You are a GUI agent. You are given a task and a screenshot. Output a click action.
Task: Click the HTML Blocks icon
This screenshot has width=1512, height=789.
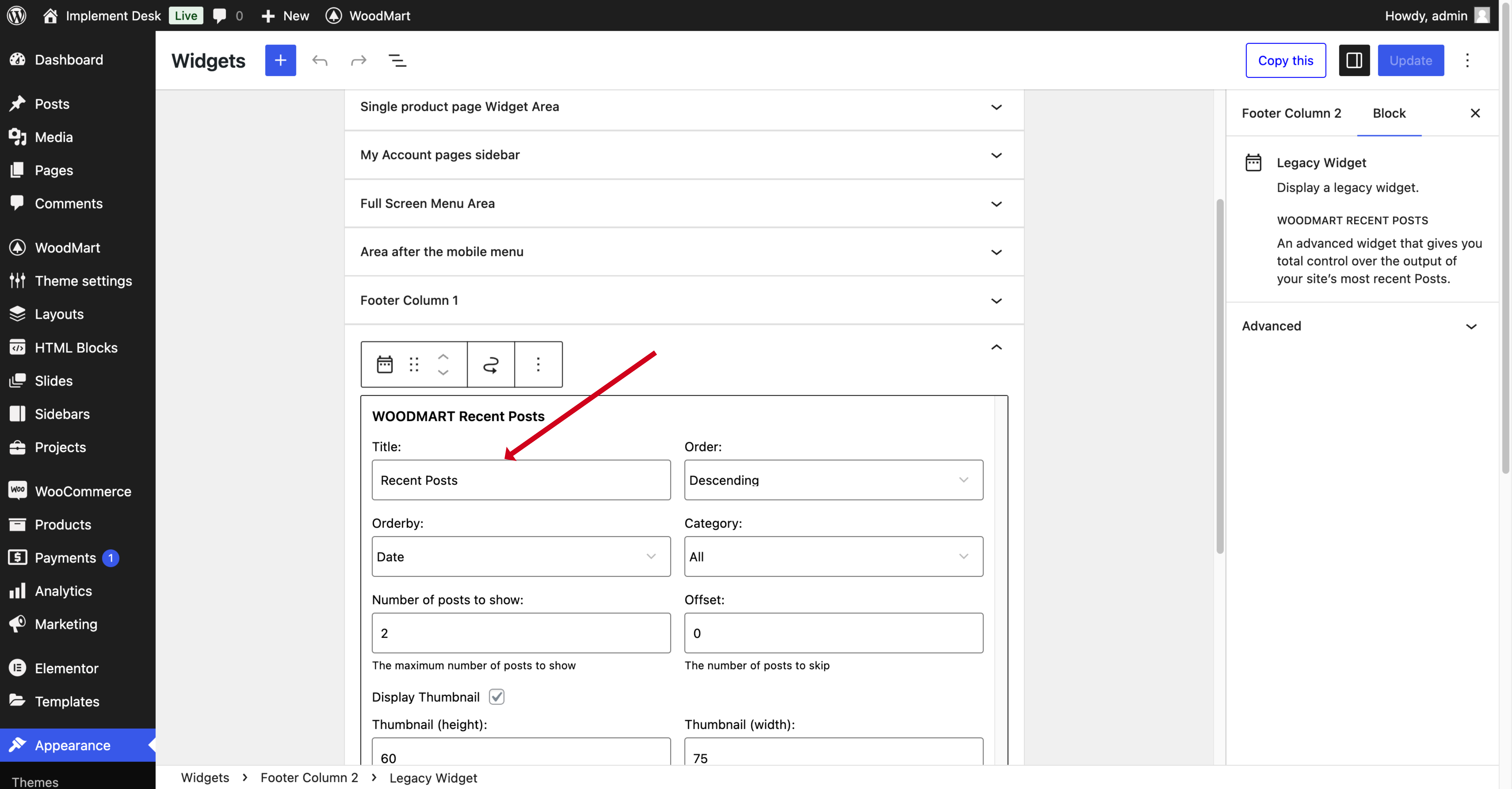point(18,347)
